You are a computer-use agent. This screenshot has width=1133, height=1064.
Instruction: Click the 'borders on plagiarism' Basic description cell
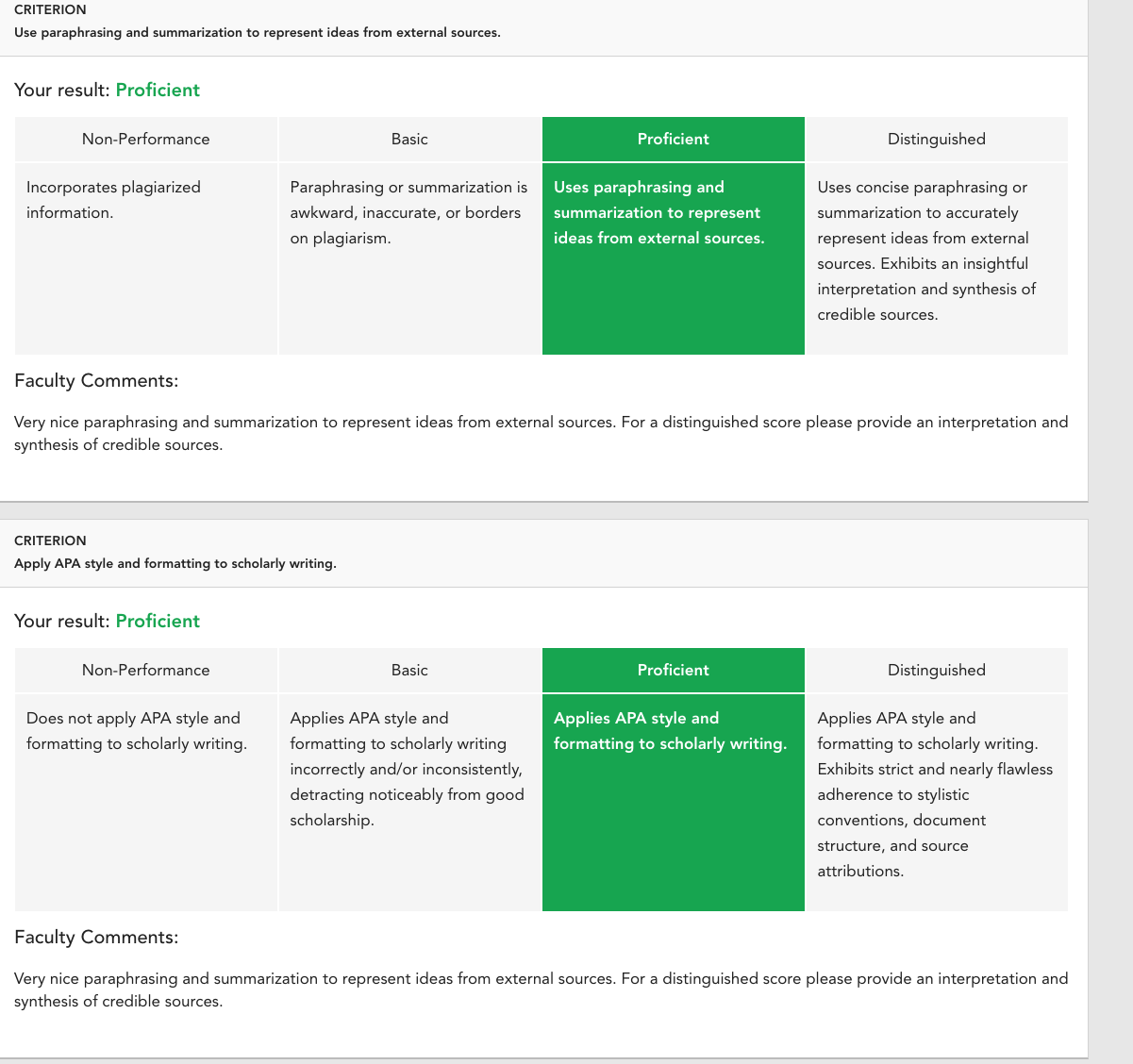point(409,258)
